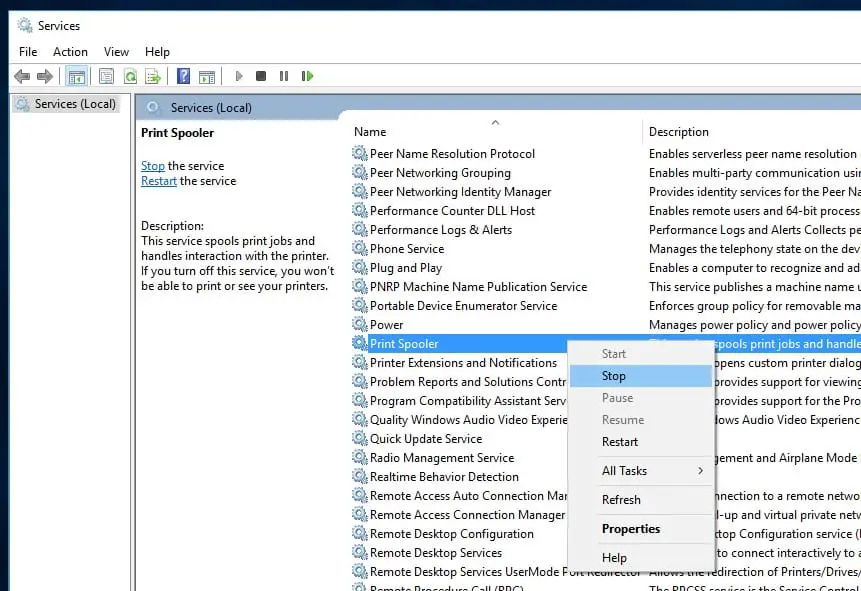Click the green Refresh toolbar icon
This screenshot has height=591, width=861.
(130, 76)
